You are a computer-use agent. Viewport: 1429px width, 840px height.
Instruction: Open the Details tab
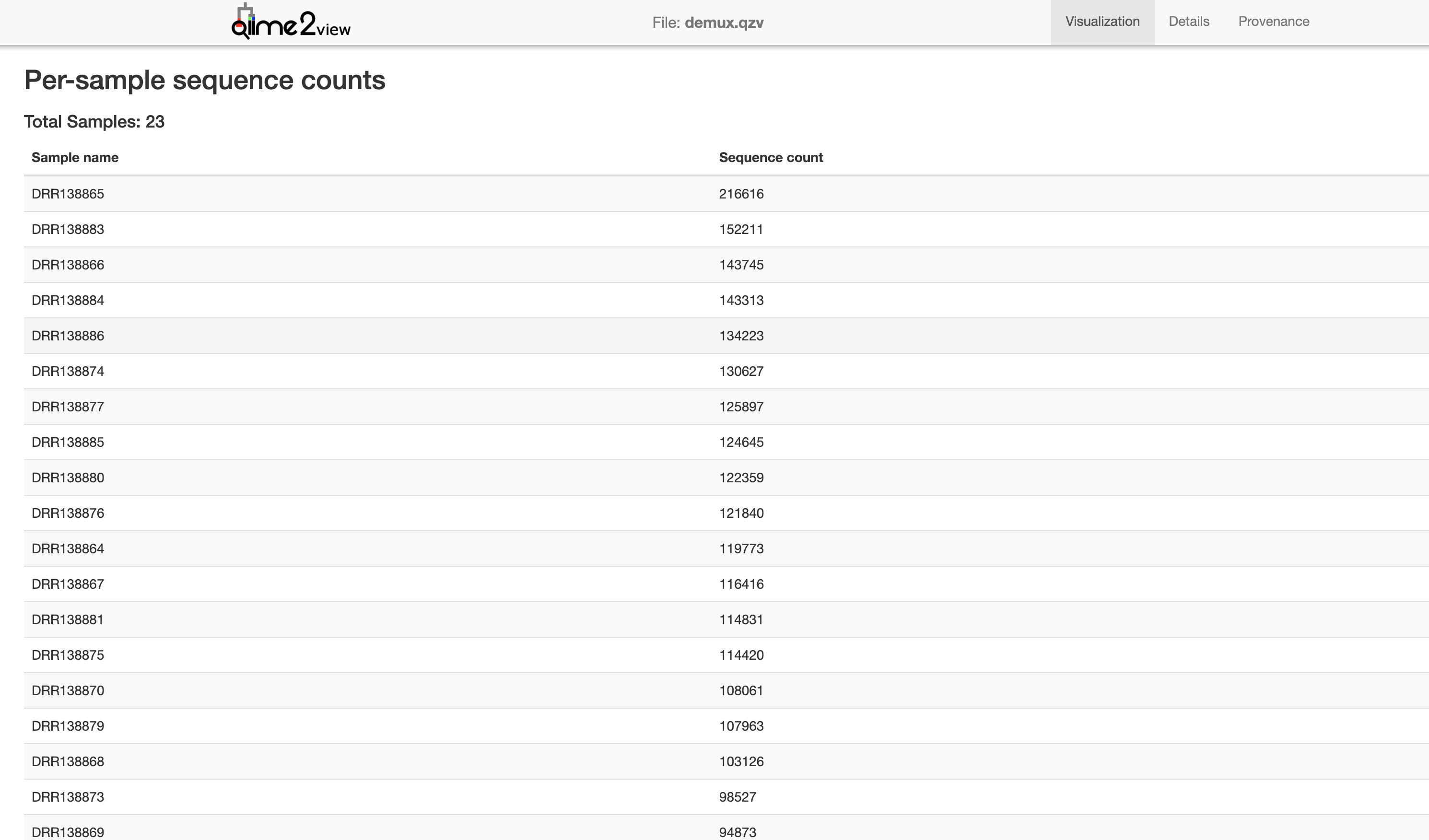click(x=1189, y=22)
